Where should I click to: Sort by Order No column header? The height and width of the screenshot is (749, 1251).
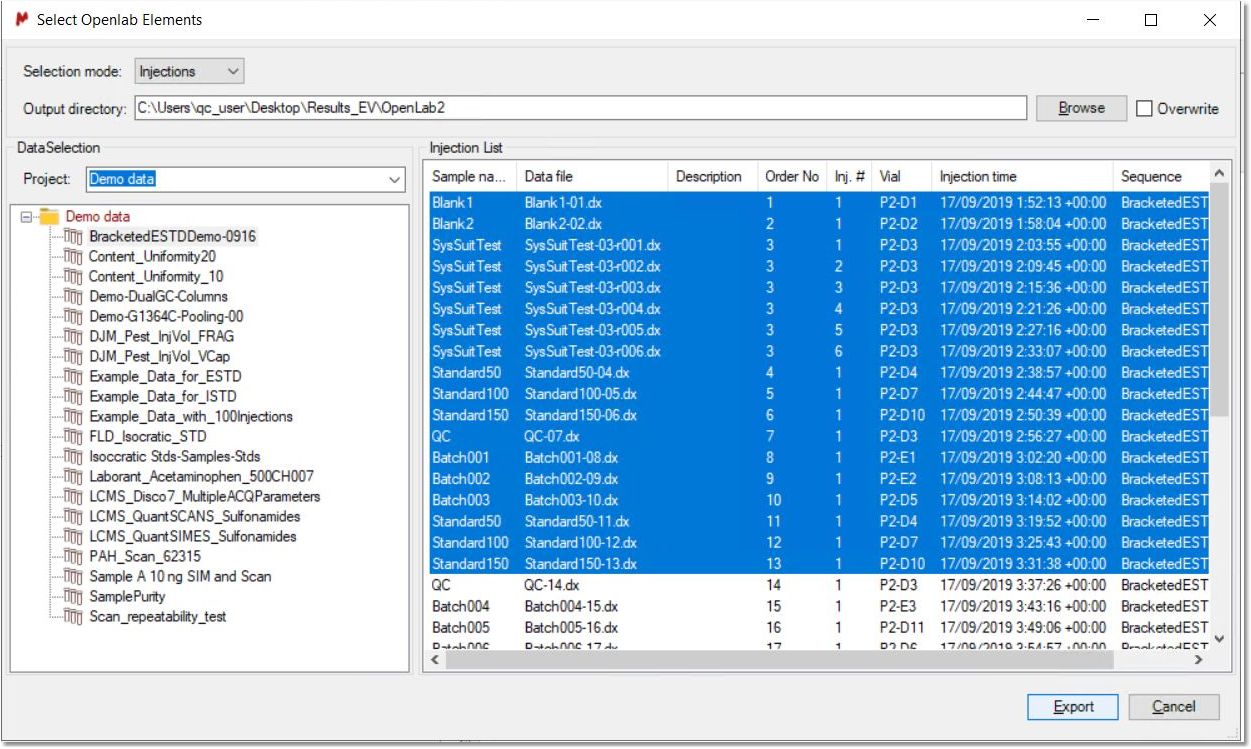pyautogui.click(x=792, y=177)
